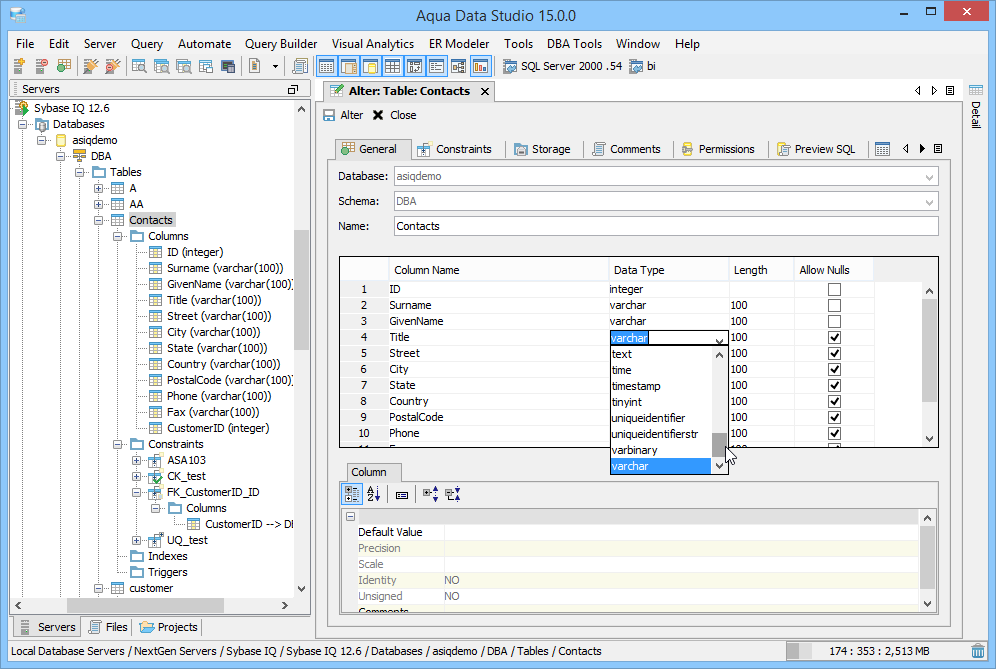The image size is (996, 669).
Task: Toggle Allow Nulls for GivenName row
Action: (834, 321)
